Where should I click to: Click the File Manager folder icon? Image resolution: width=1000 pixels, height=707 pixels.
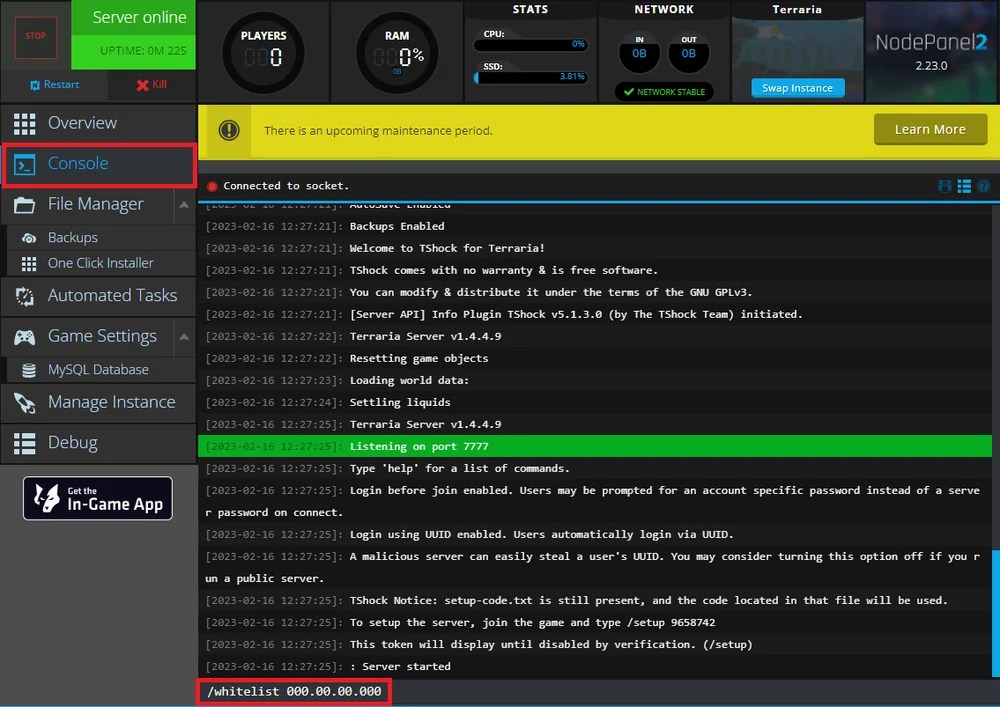[25, 205]
